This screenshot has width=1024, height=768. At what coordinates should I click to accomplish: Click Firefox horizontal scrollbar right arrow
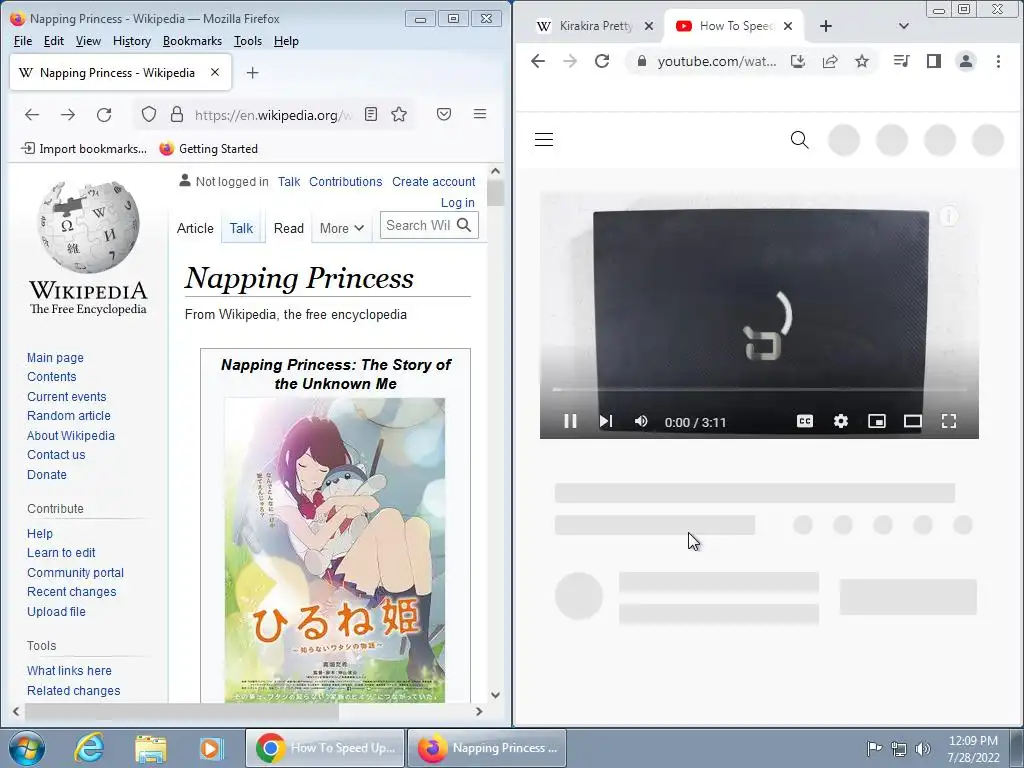(479, 711)
